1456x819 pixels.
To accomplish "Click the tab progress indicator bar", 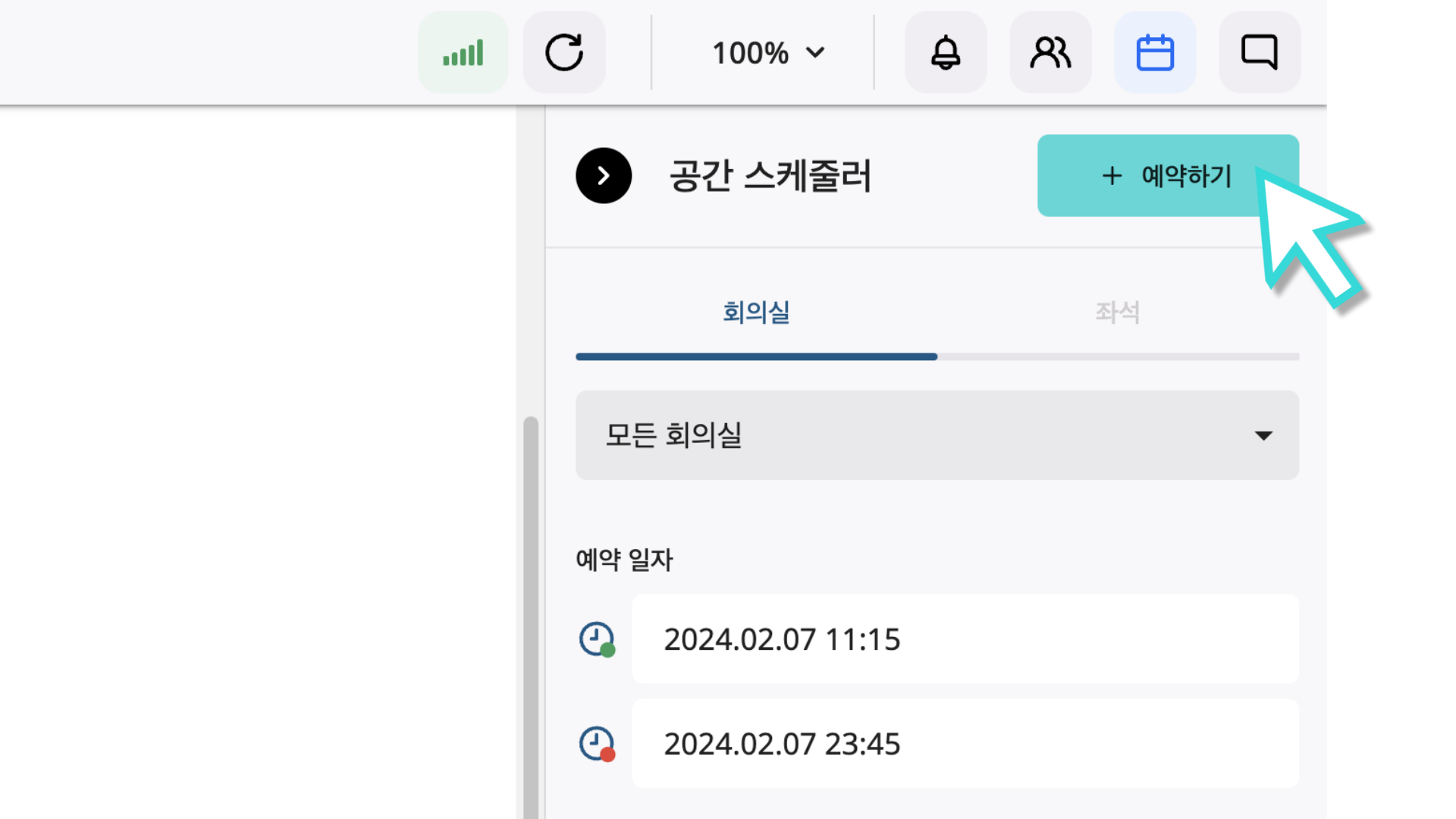I will point(937,356).
